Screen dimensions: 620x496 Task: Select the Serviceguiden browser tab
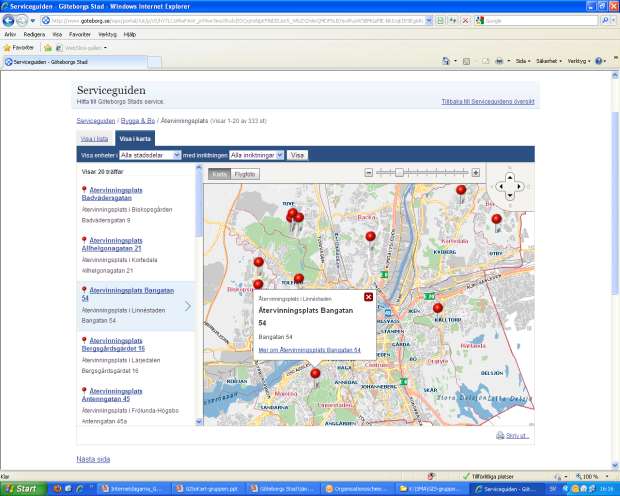point(75,62)
